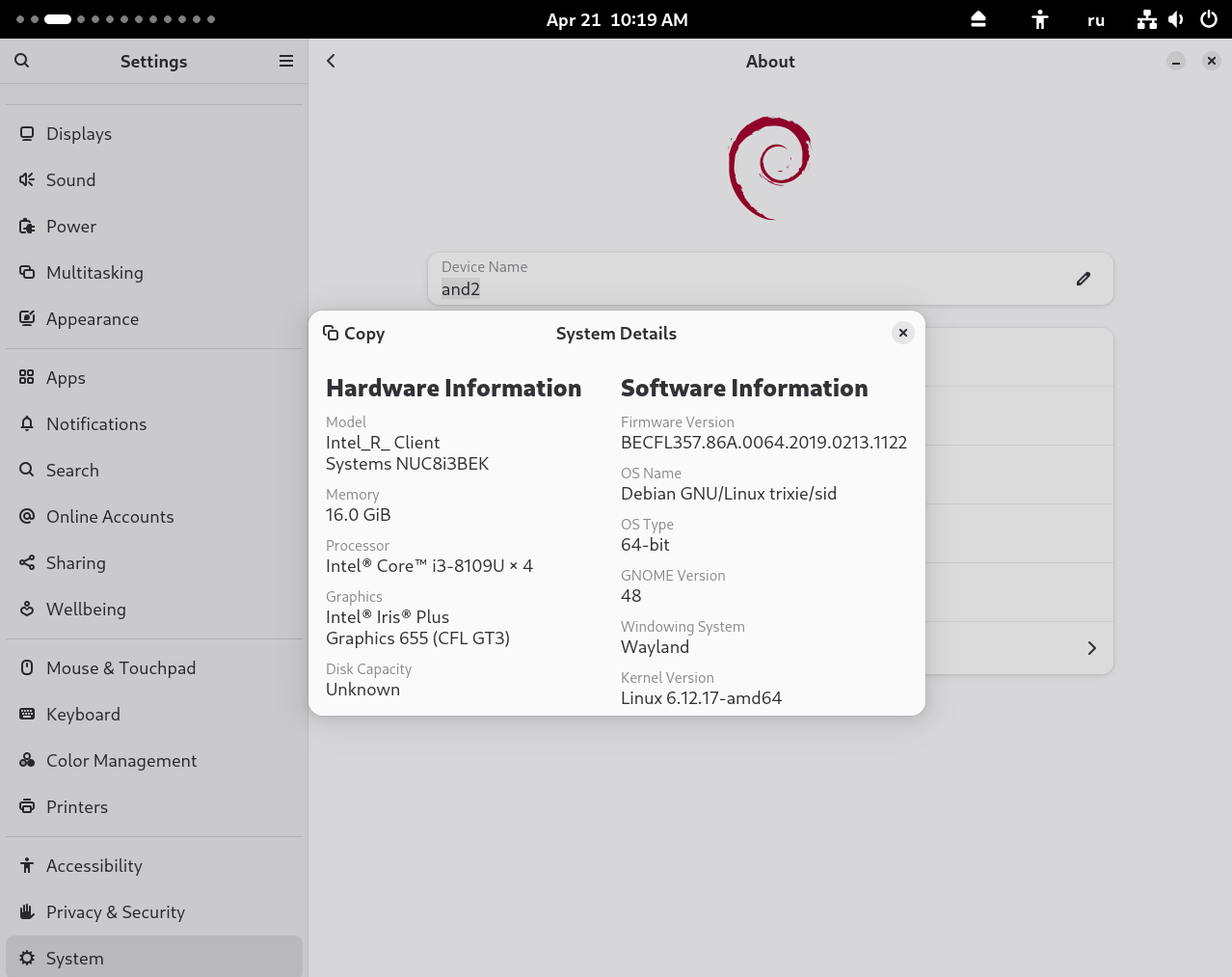Open Multitasking settings
This screenshot has height=977, width=1232.
point(154,273)
